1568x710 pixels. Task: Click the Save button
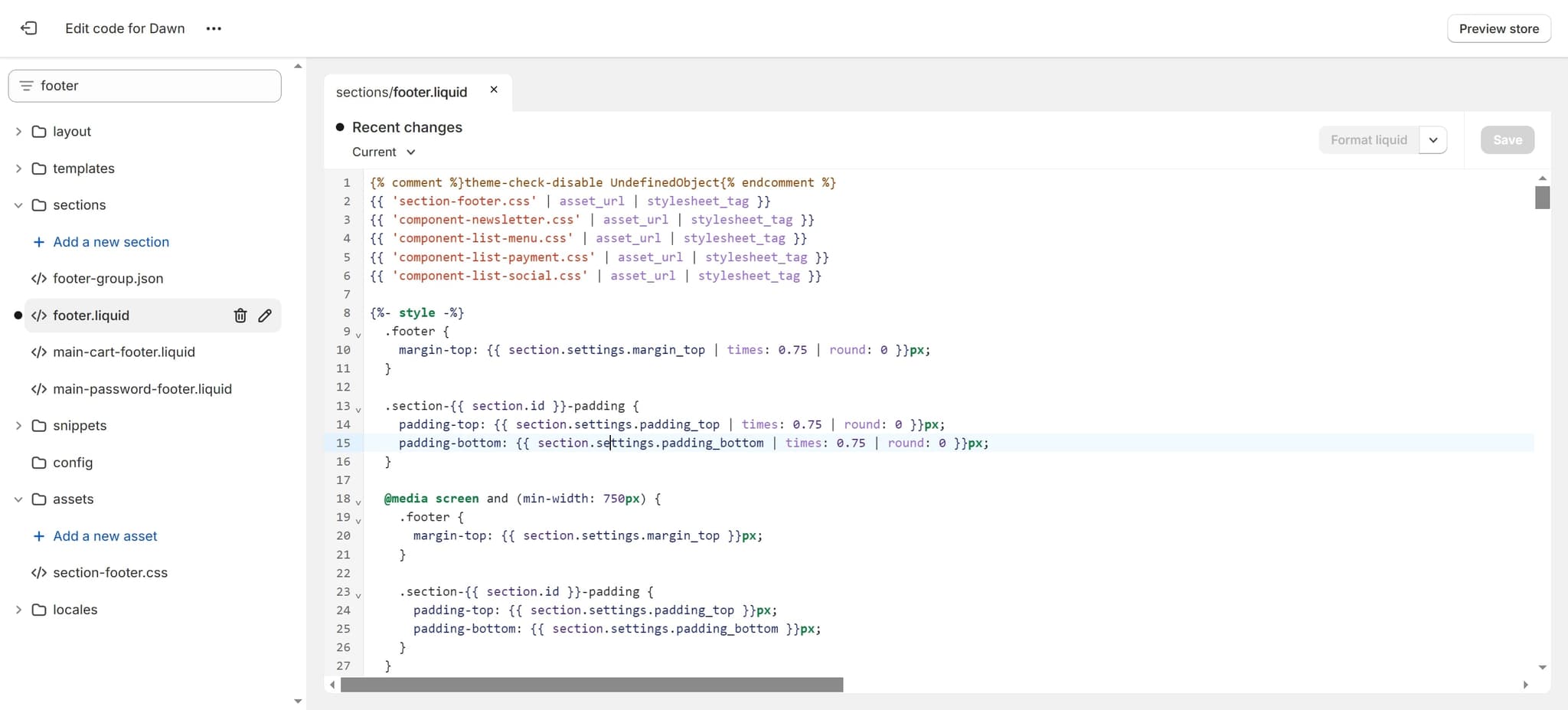pos(1506,139)
